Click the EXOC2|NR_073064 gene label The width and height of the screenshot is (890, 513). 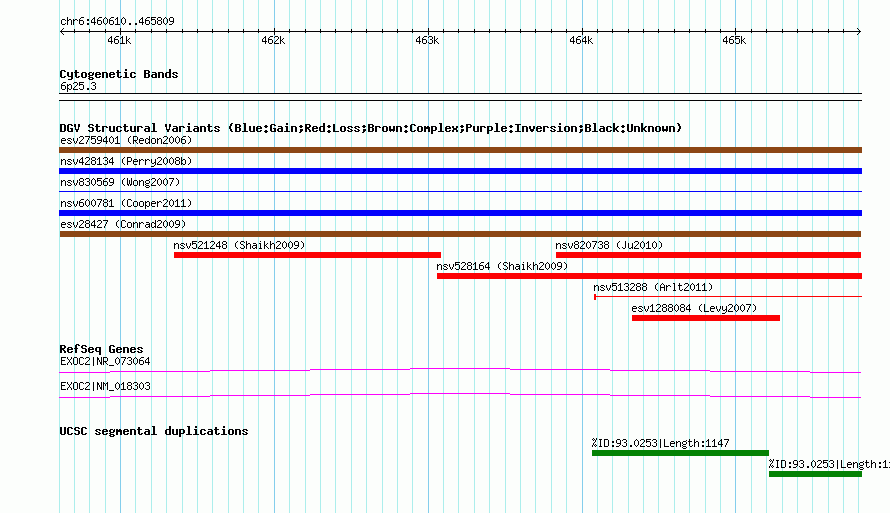(105, 361)
